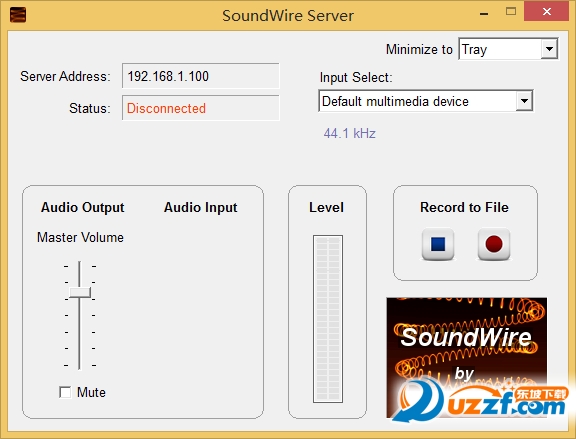Click the Audio Output heading
The height and width of the screenshot is (439, 576).
pos(83,207)
